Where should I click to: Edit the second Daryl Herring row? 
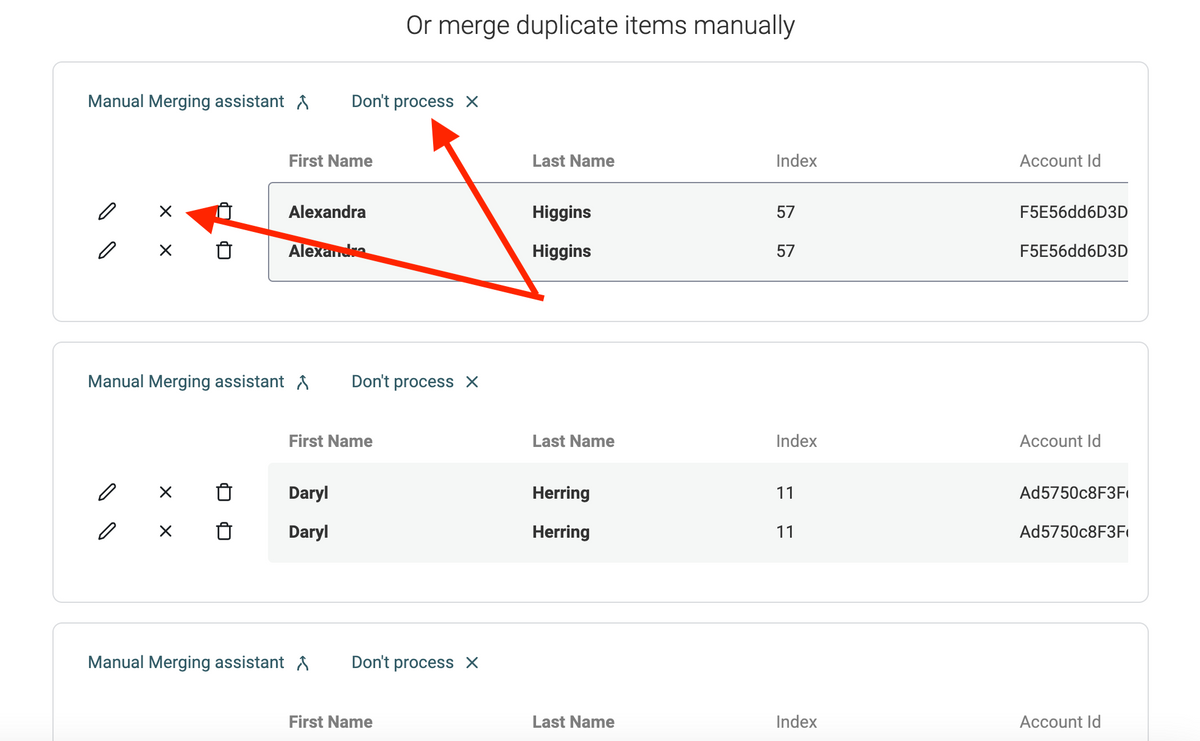(x=107, y=531)
